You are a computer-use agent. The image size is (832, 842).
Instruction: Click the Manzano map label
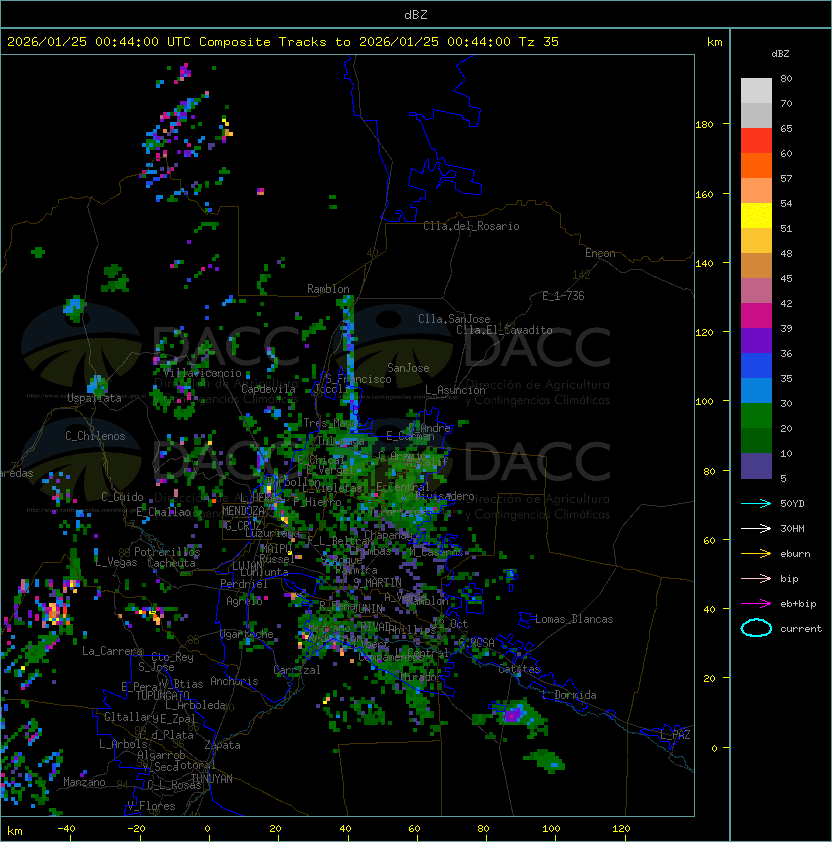84,782
